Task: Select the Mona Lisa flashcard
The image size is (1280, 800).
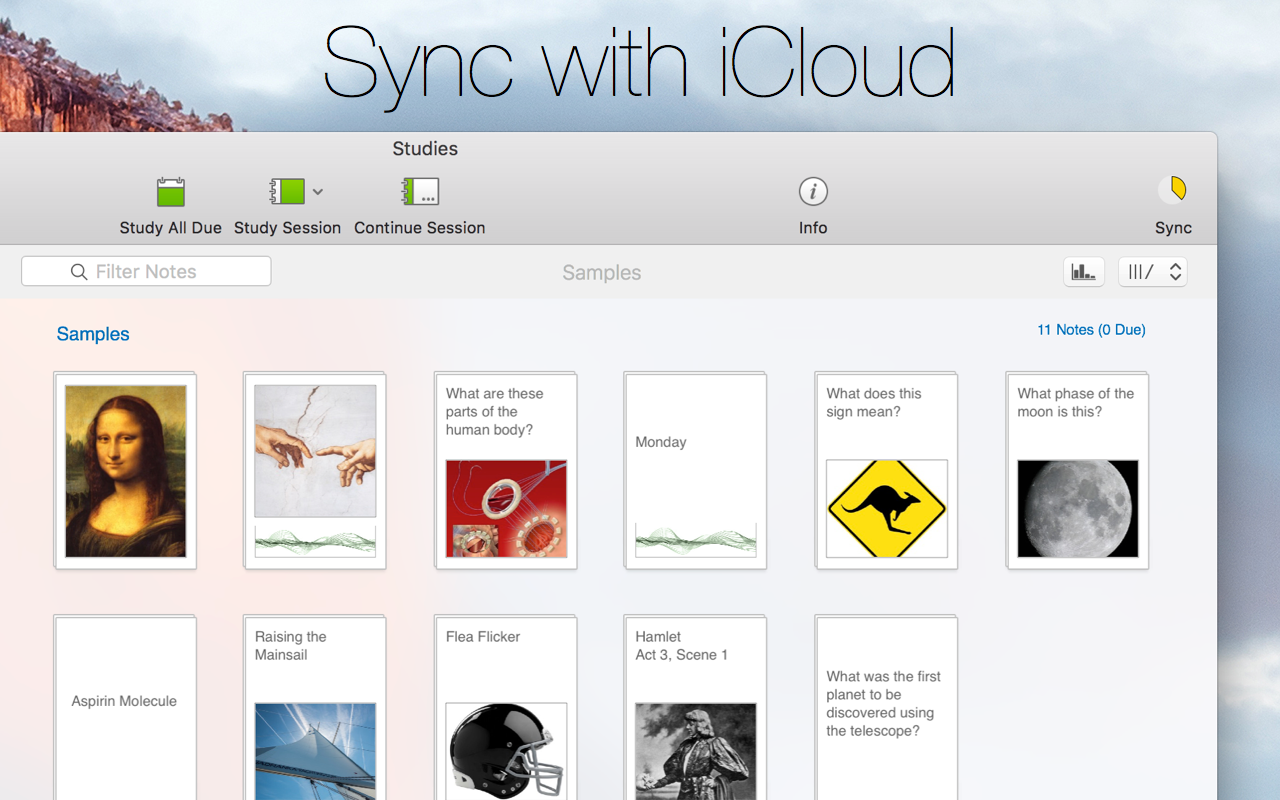Action: click(124, 470)
